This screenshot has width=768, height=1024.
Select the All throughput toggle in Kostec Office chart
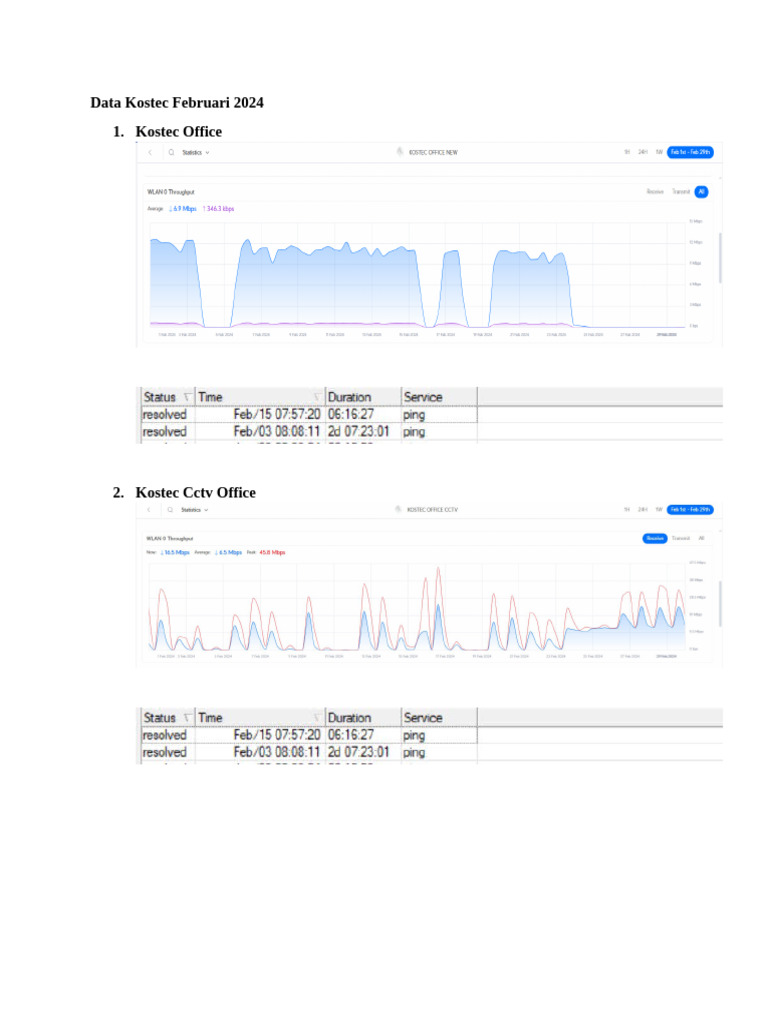coord(701,191)
